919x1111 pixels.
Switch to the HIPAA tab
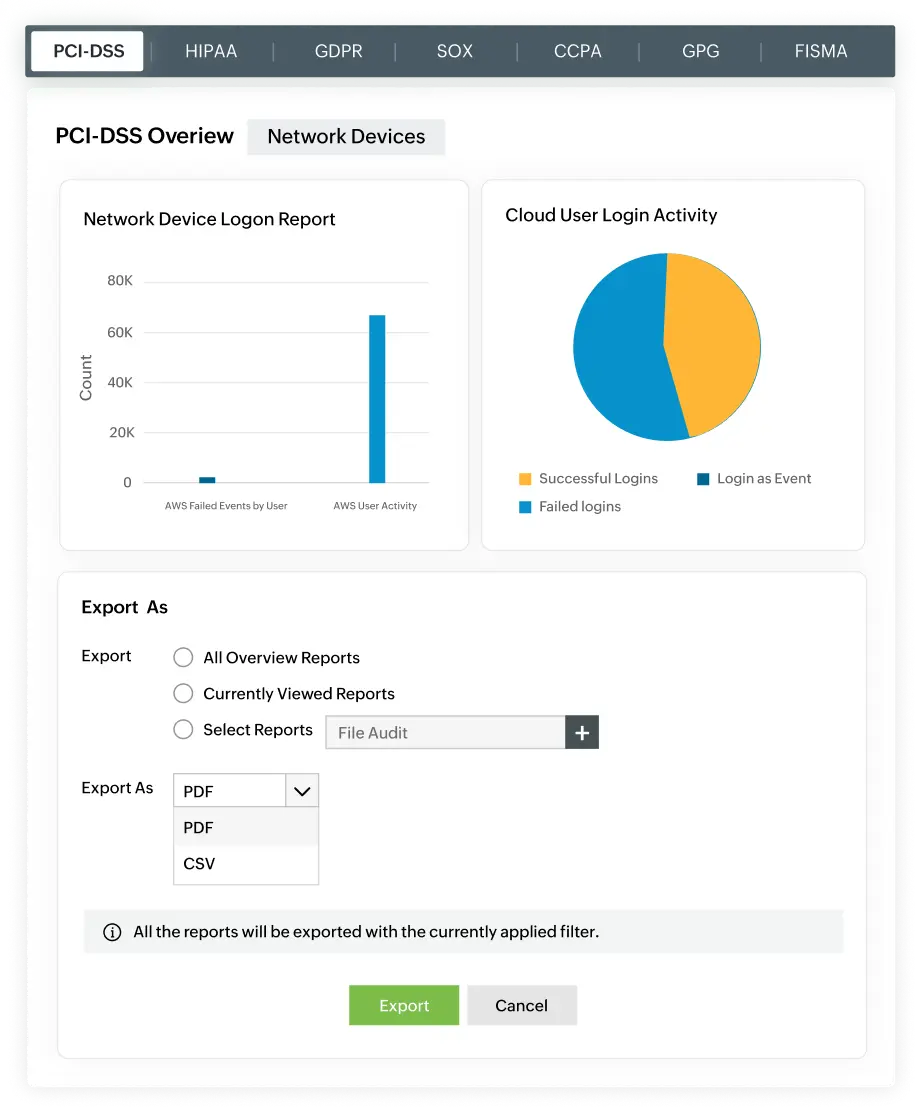tap(210, 51)
